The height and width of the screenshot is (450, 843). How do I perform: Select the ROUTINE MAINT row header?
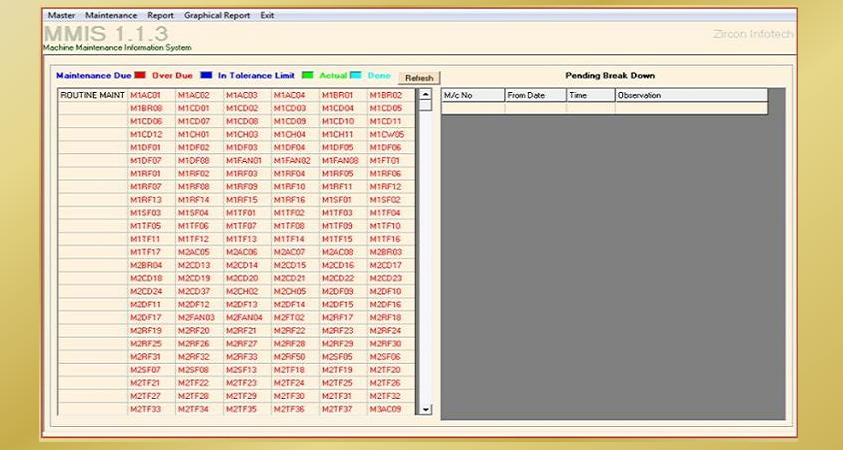92,95
